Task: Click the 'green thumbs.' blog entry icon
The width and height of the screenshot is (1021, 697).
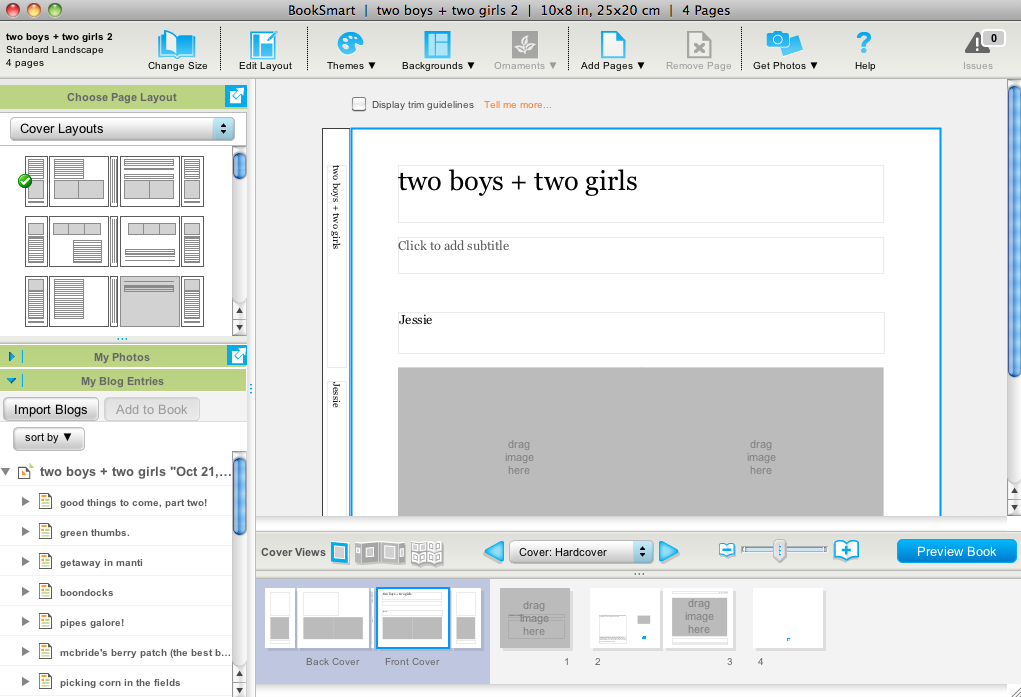Action: coord(45,532)
